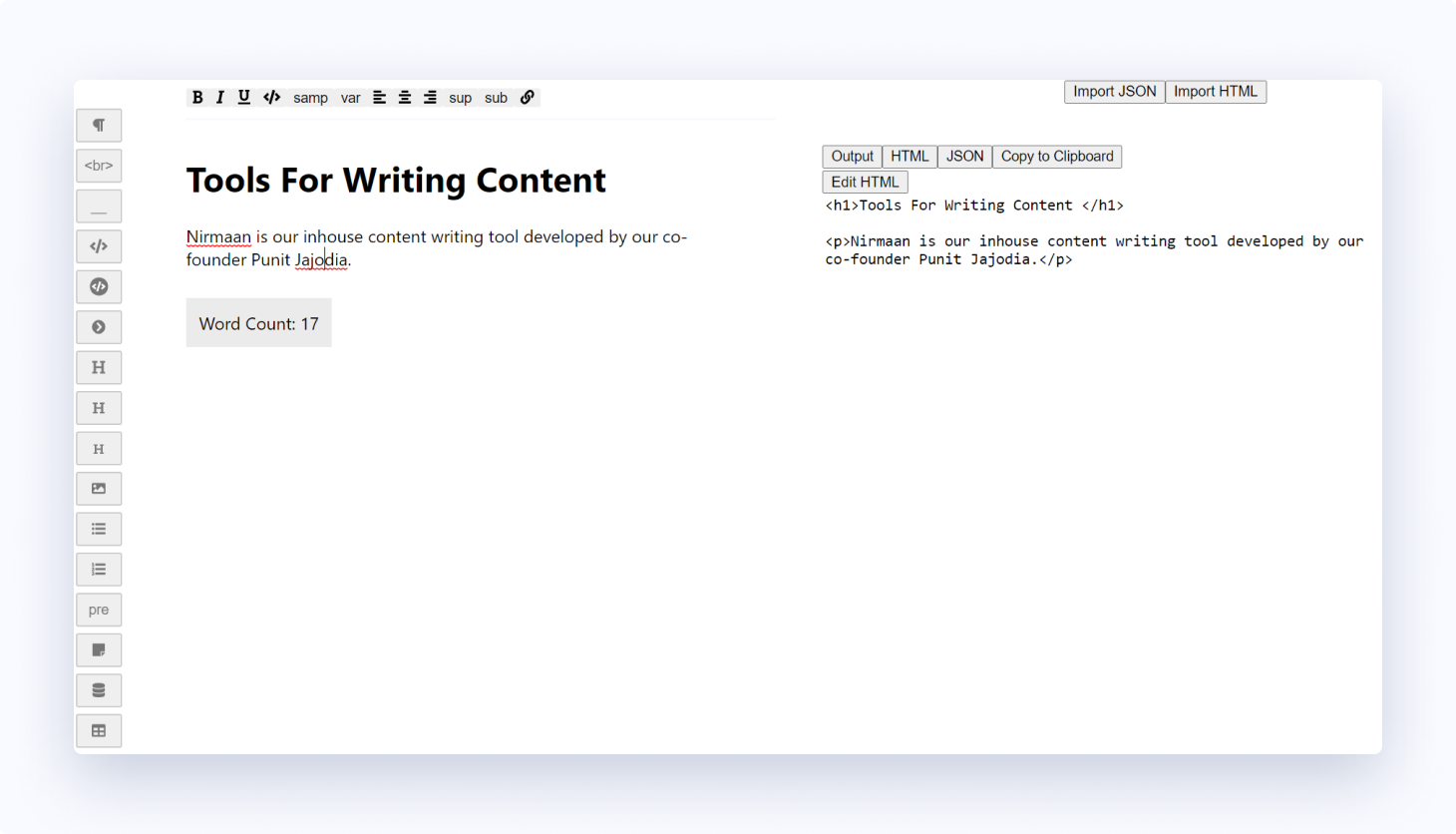
Task: Add a pre formatted block
Action: [x=99, y=609]
